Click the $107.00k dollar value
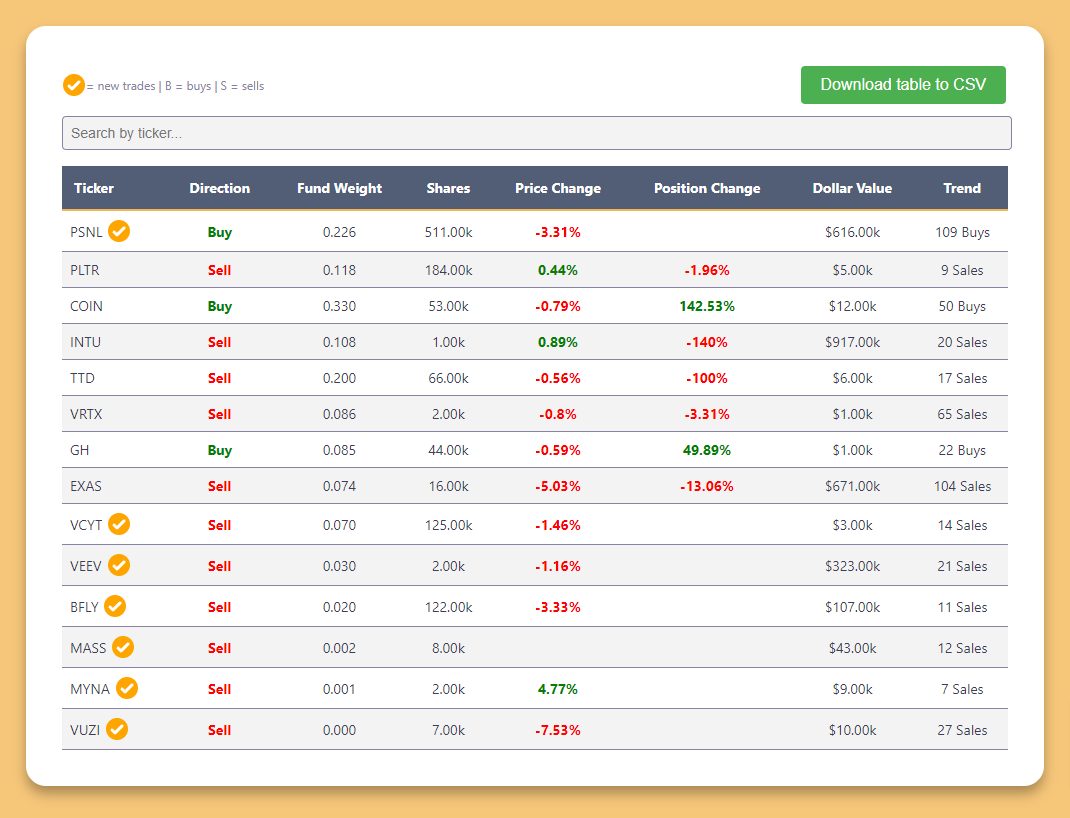Screen dimensions: 1070x818 click(852, 607)
